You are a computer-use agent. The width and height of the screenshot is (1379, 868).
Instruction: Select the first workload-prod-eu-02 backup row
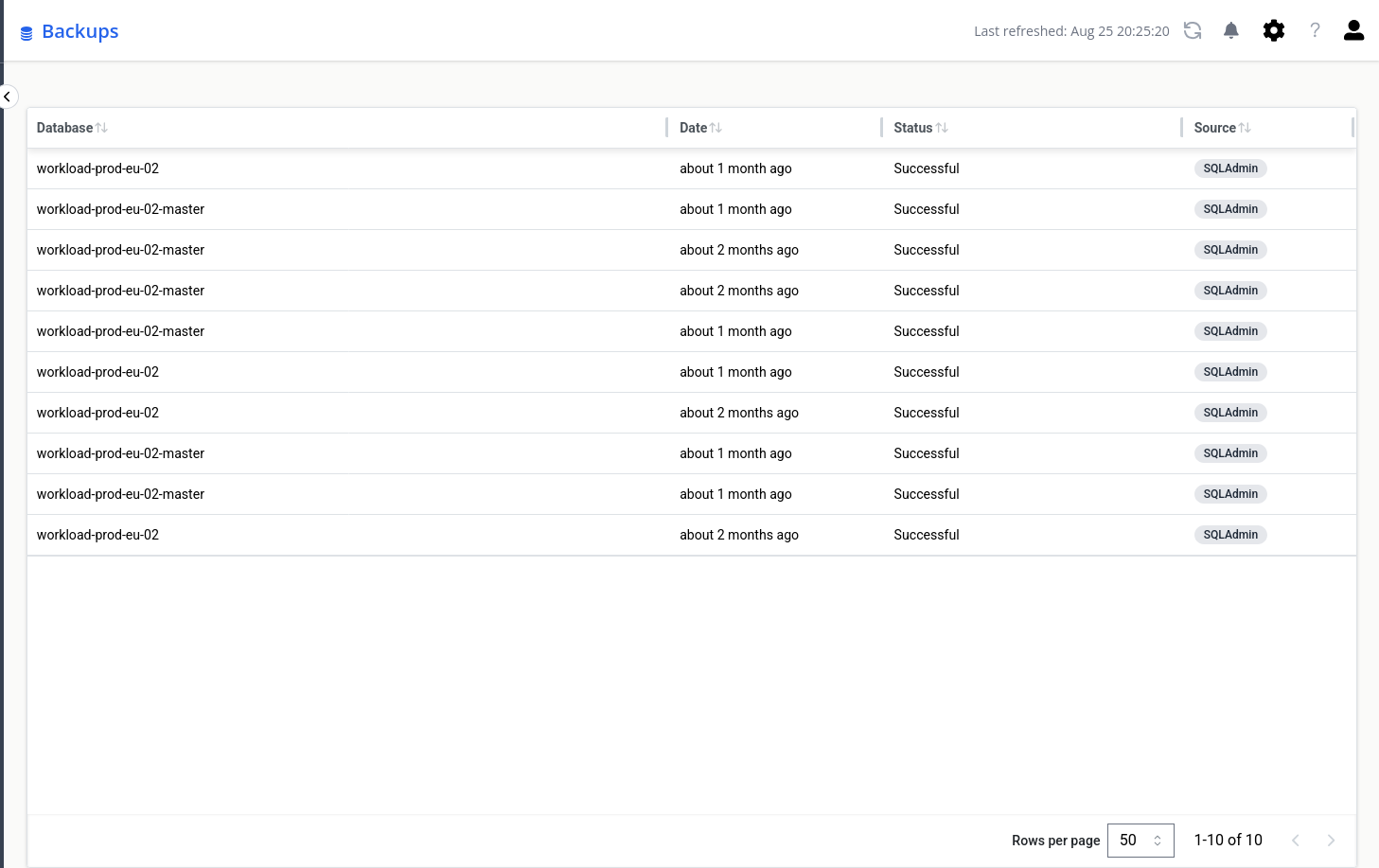97,168
